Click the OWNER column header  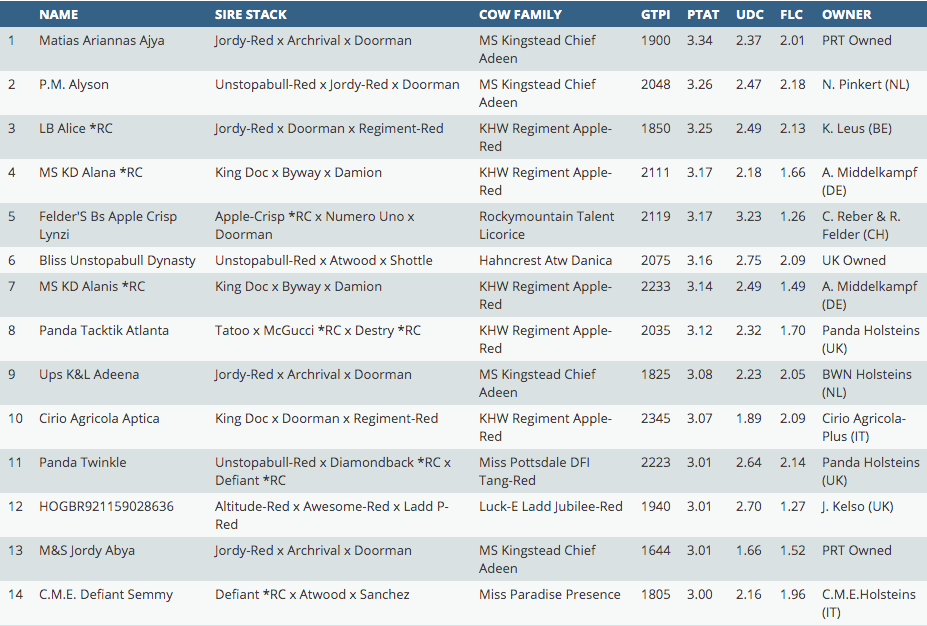[846, 15]
